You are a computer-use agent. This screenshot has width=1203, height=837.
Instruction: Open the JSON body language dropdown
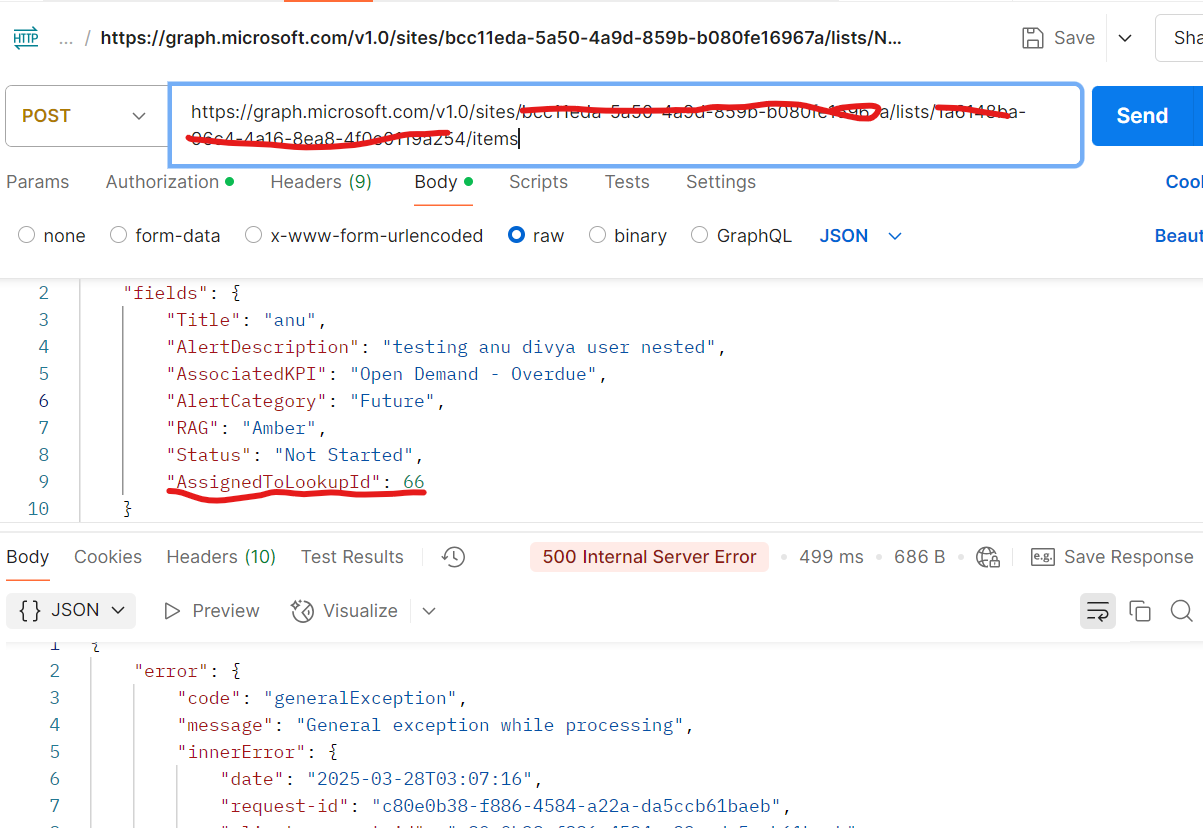point(861,236)
